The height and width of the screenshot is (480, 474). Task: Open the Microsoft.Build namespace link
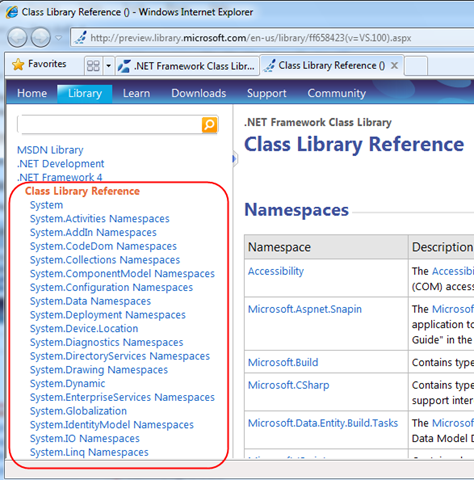coord(283,362)
